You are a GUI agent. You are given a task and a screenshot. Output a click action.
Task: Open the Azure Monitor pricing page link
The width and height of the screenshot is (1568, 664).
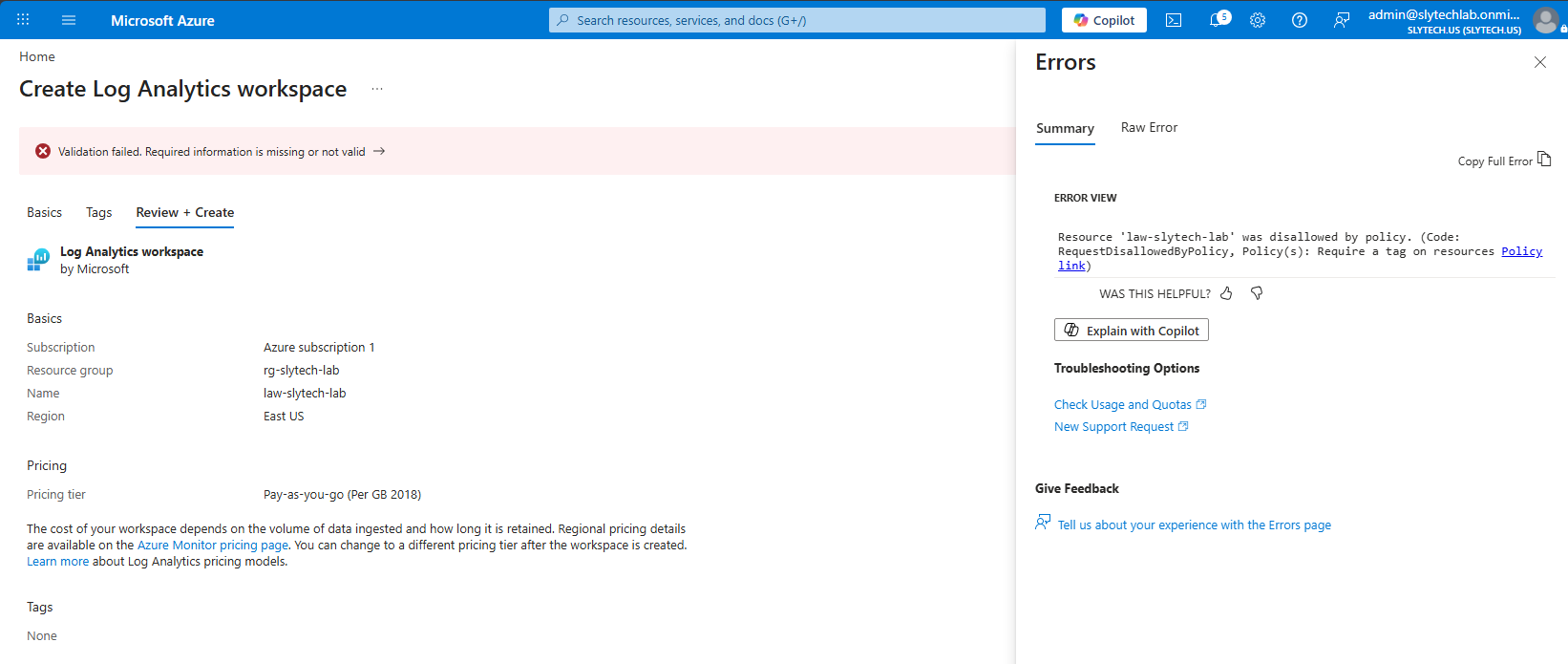click(x=213, y=545)
